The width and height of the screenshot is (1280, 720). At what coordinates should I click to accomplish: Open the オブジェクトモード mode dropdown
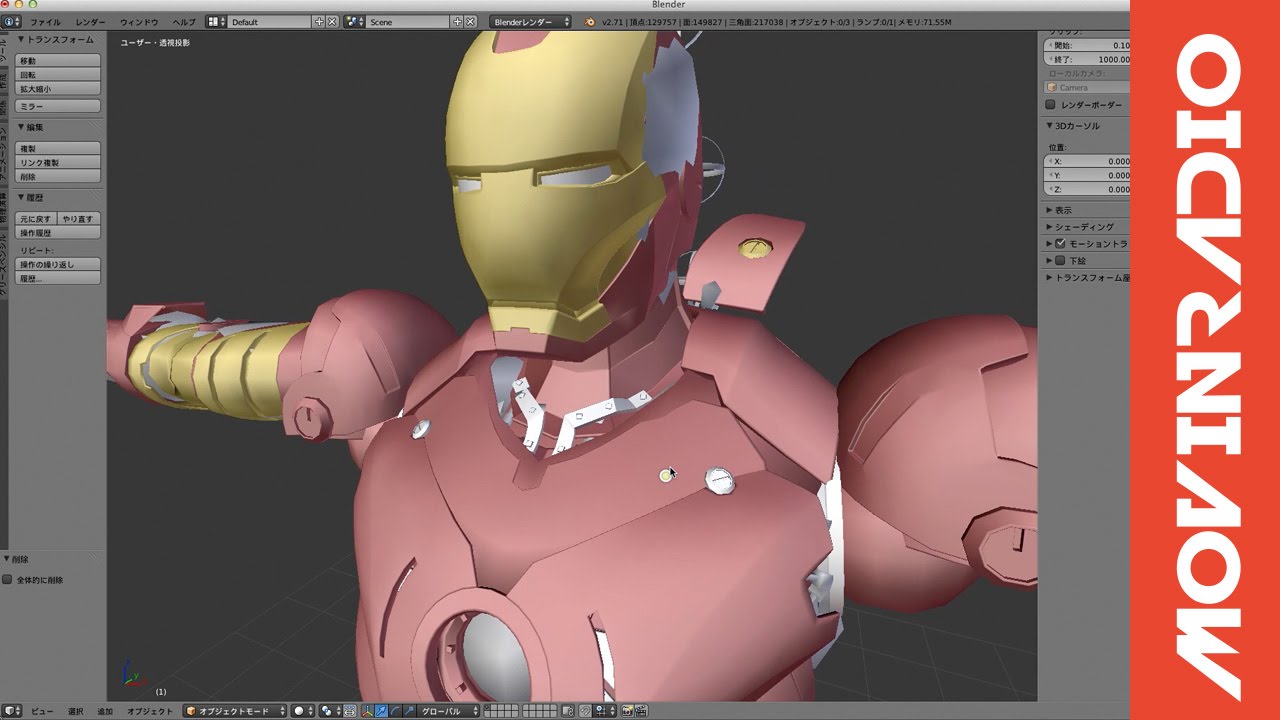(x=234, y=711)
